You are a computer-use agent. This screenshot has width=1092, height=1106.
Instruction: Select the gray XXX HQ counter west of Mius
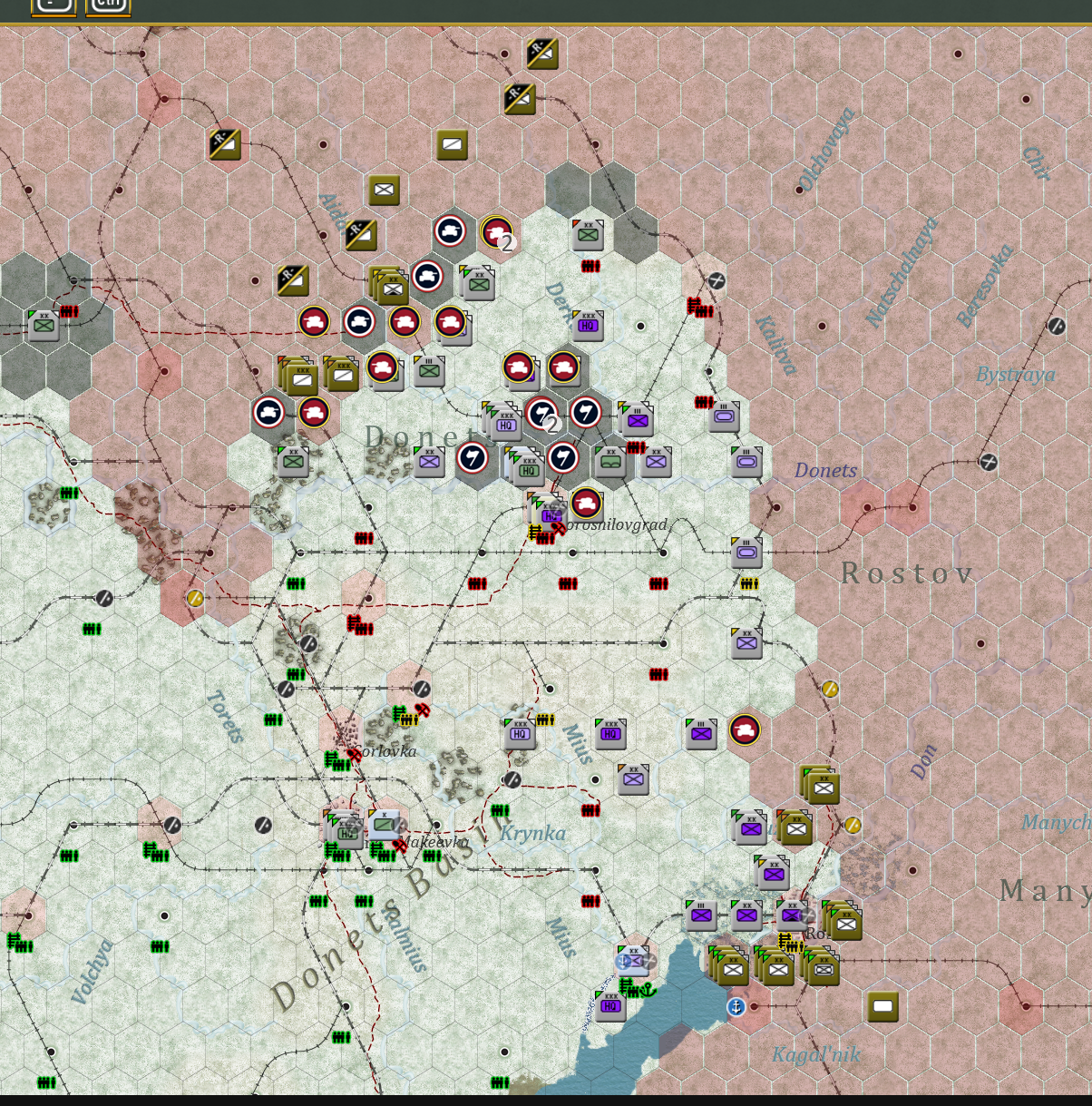point(520,733)
